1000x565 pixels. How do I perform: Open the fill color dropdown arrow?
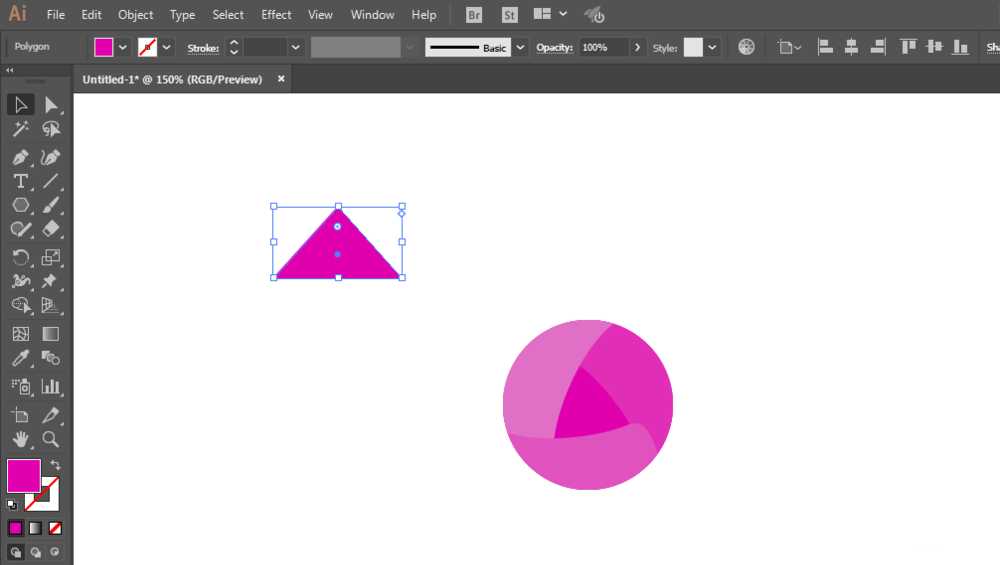[x=122, y=47]
